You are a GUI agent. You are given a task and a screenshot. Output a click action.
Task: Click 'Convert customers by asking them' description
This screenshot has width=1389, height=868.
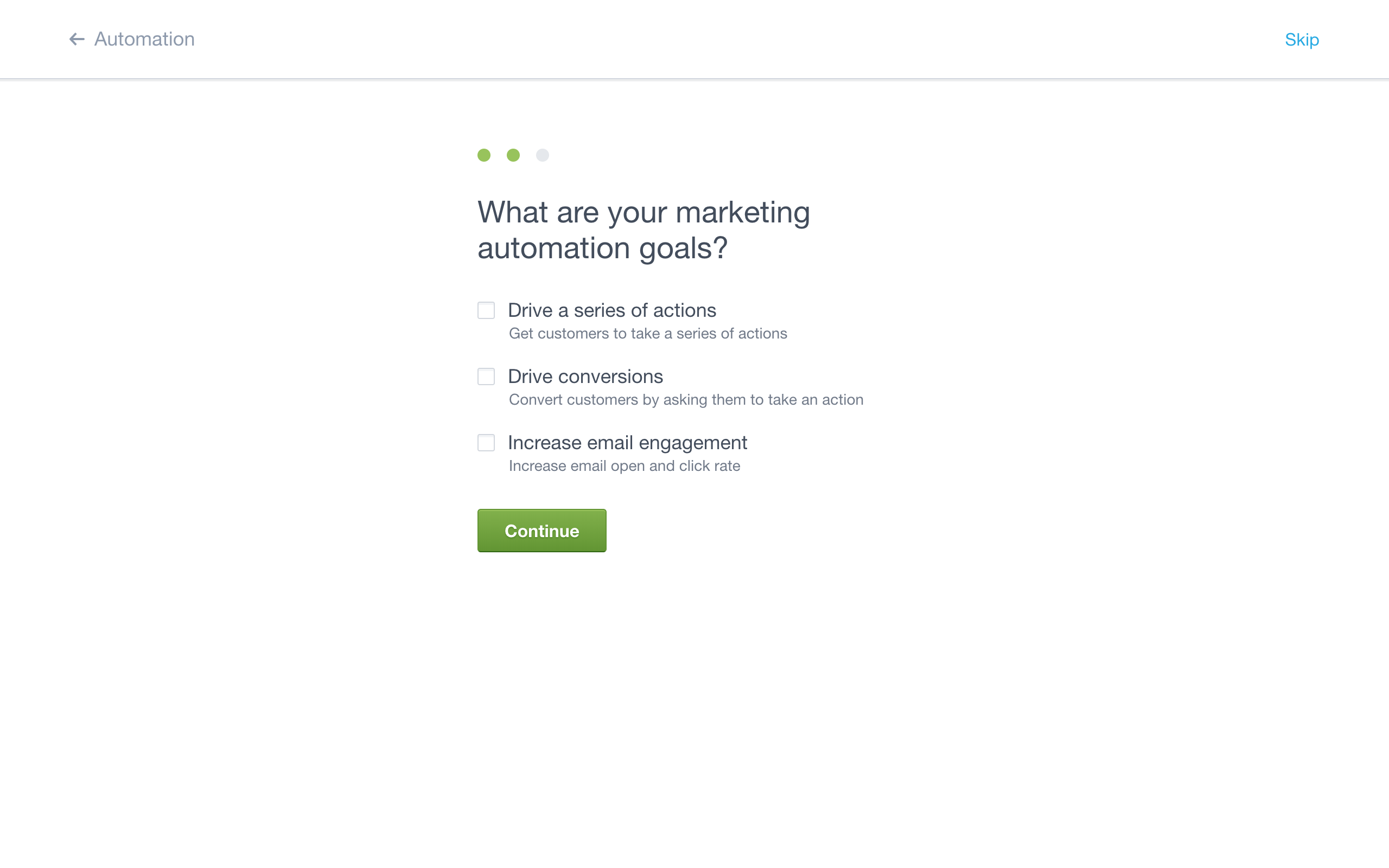click(686, 400)
